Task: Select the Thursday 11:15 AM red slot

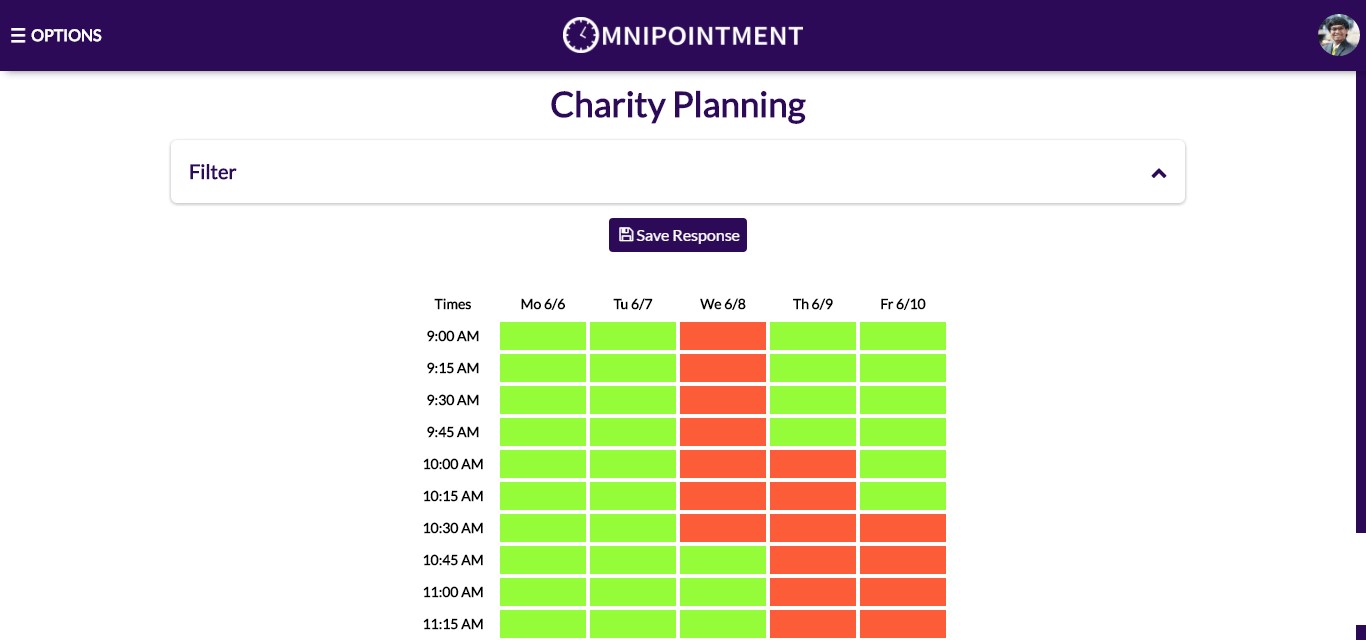Action: [812, 624]
